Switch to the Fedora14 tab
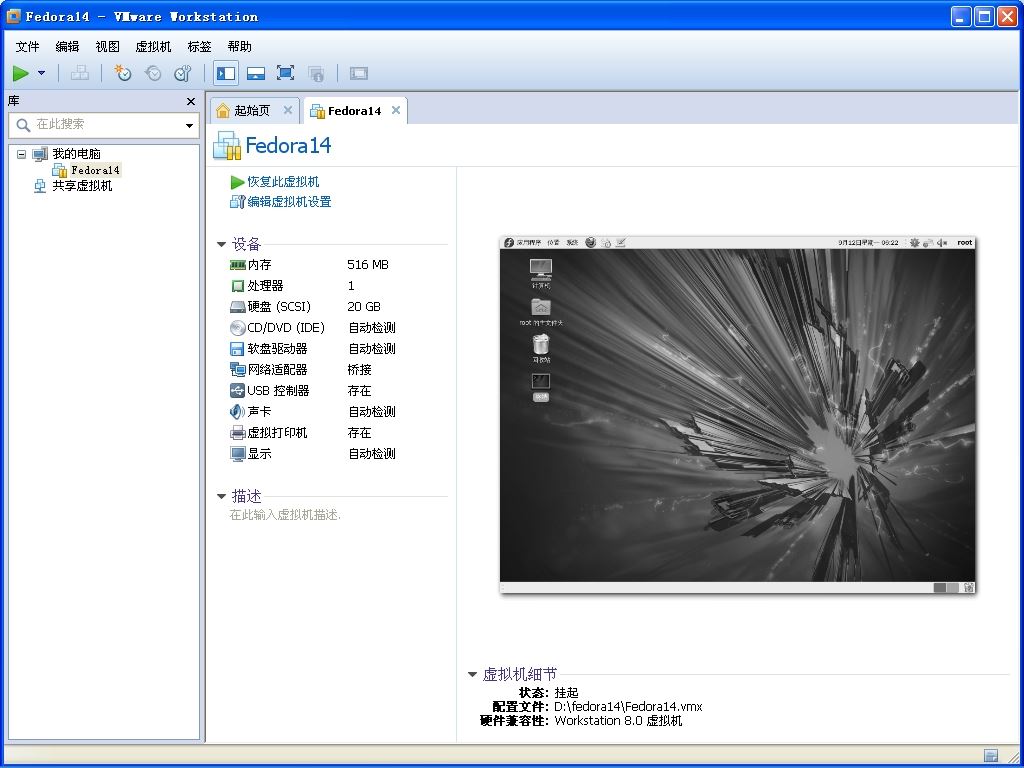Image resolution: width=1024 pixels, height=768 pixels. [354, 111]
